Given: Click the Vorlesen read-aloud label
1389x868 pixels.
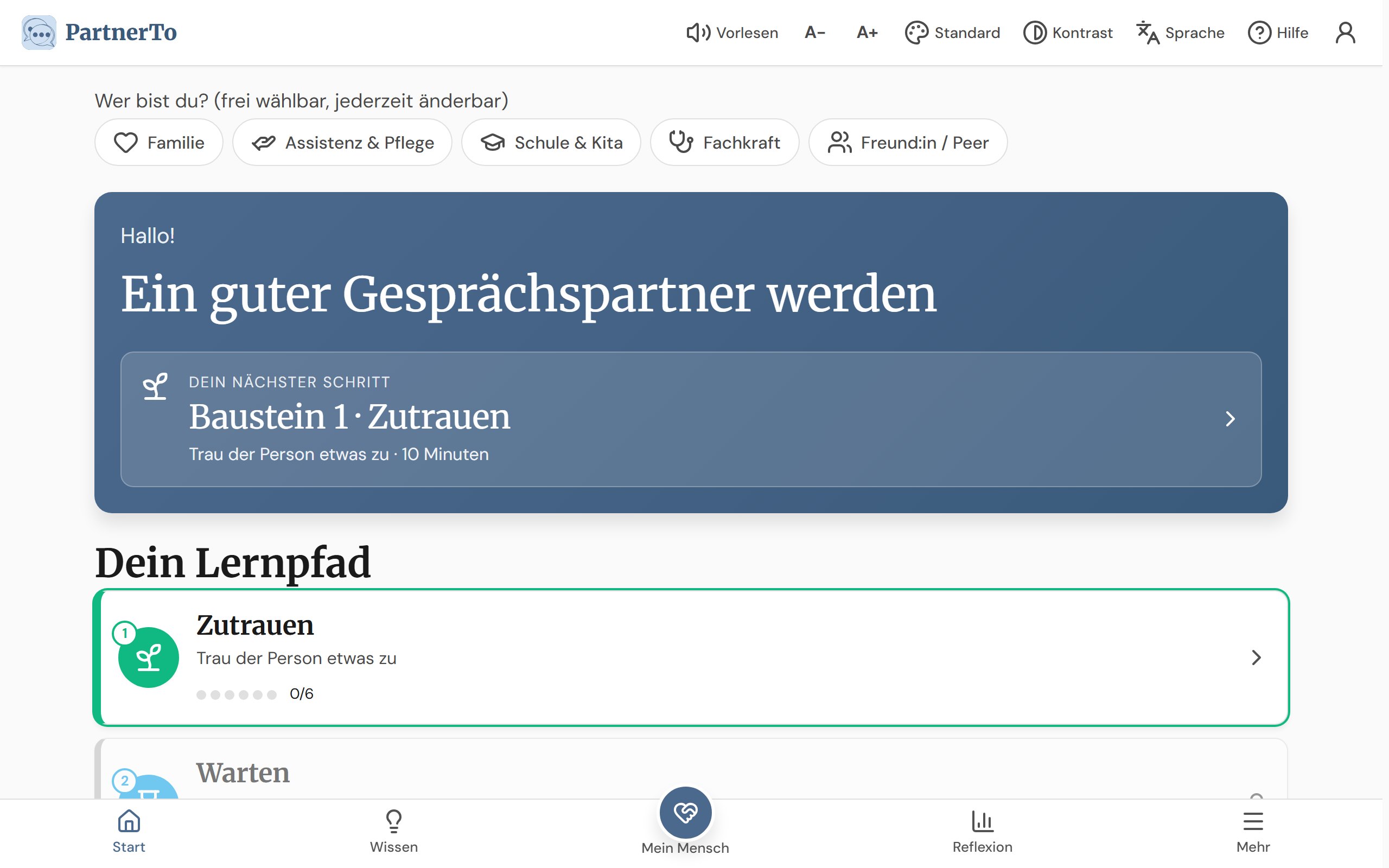Looking at the screenshot, I should [747, 33].
